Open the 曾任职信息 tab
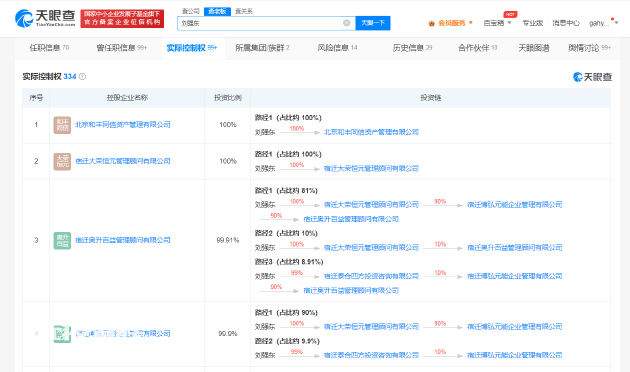 coord(122,48)
